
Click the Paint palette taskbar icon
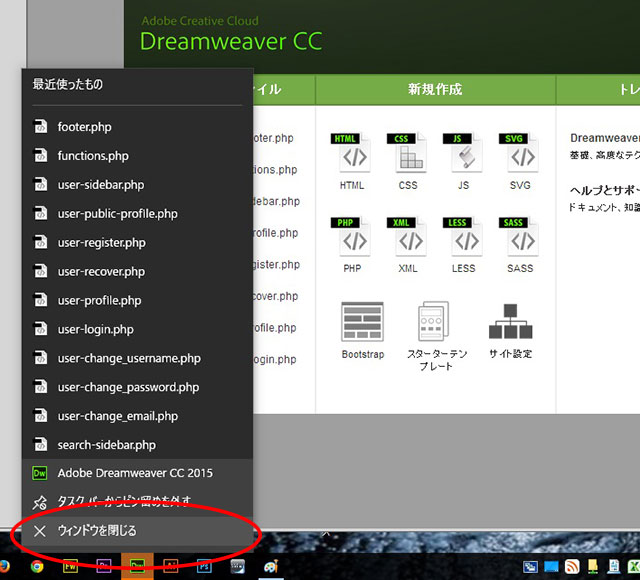coord(271,567)
